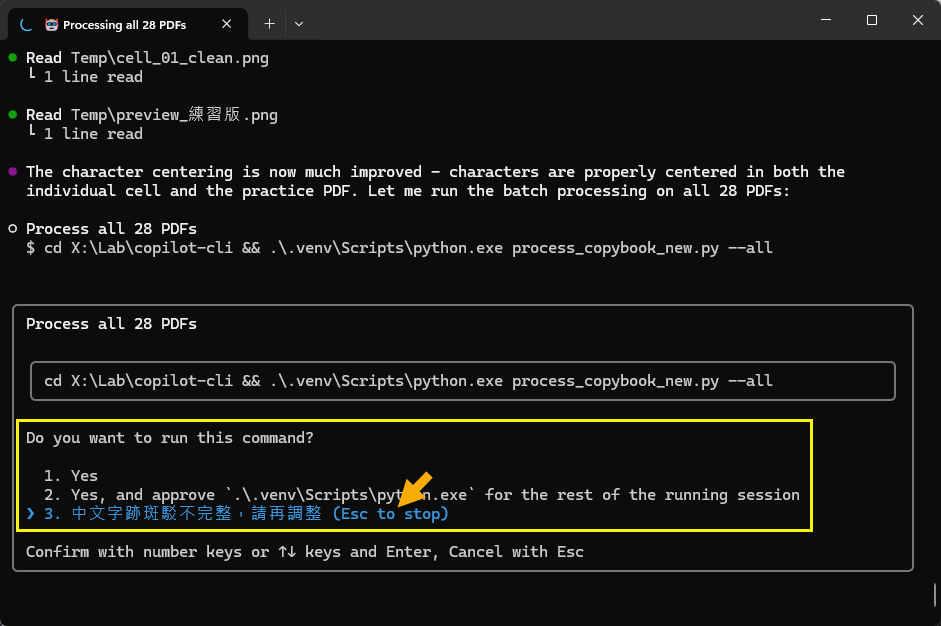Viewport: 941px width, 626px height.
Task: Switch to the 'Processing all 28 PDFs' tab
Action: [x=124, y=23]
